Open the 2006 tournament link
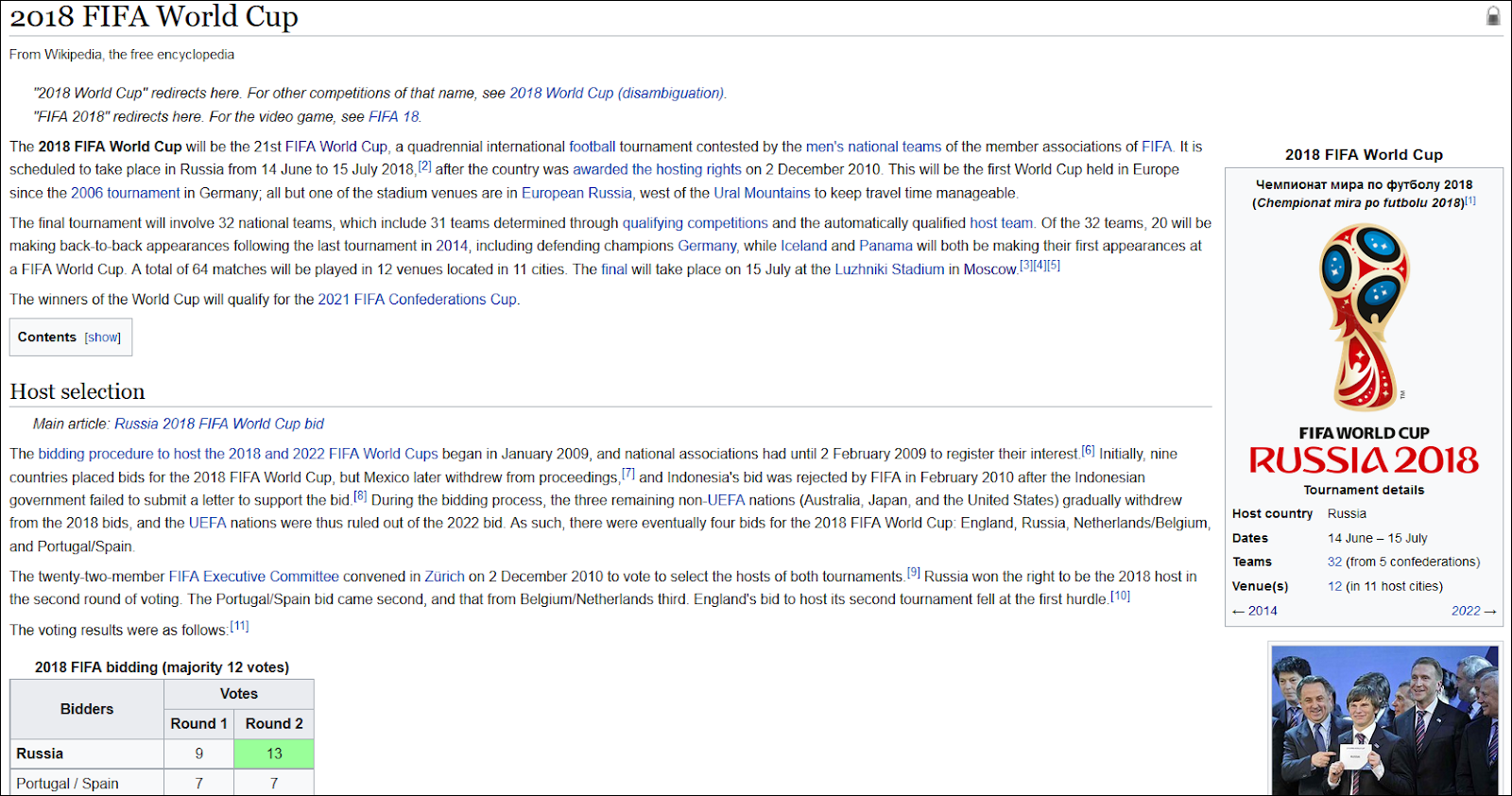Image resolution: width=1512 pixels, height=796 pixels. (125, 193)
